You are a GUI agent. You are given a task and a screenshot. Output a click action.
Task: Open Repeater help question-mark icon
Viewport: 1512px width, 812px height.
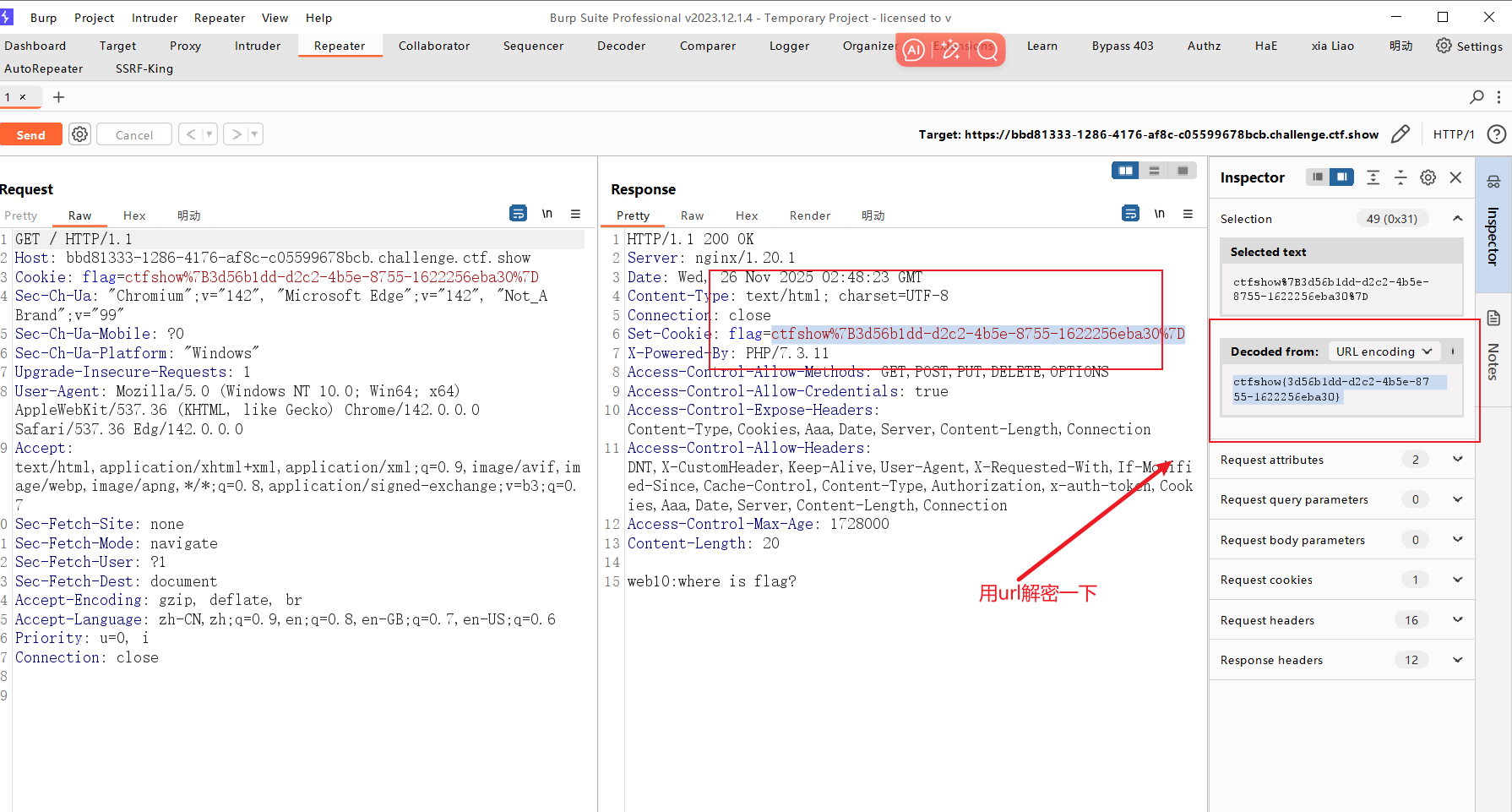(1496, 134)
